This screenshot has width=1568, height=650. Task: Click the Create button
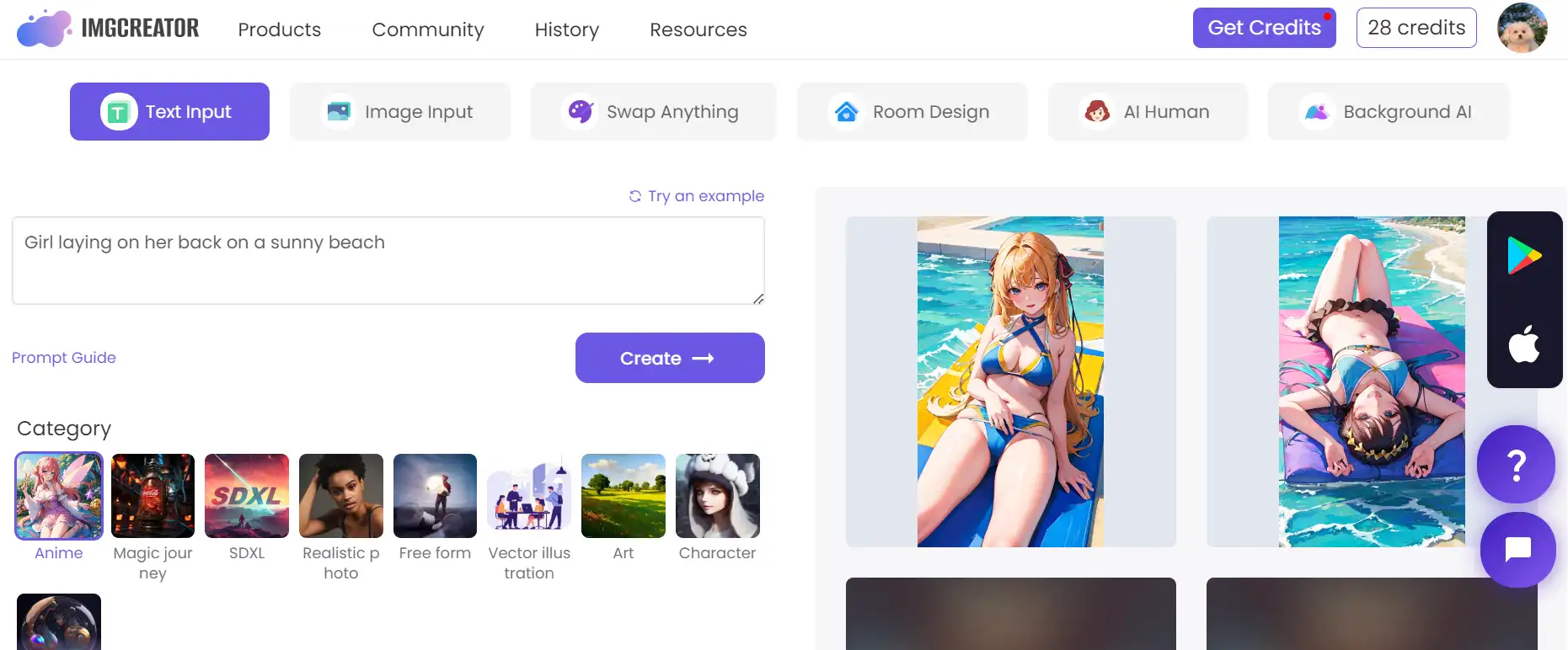point(670,358)
